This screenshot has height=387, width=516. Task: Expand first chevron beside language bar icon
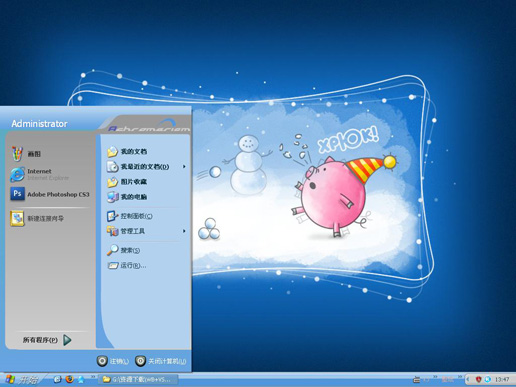click(x=435, y=377)
